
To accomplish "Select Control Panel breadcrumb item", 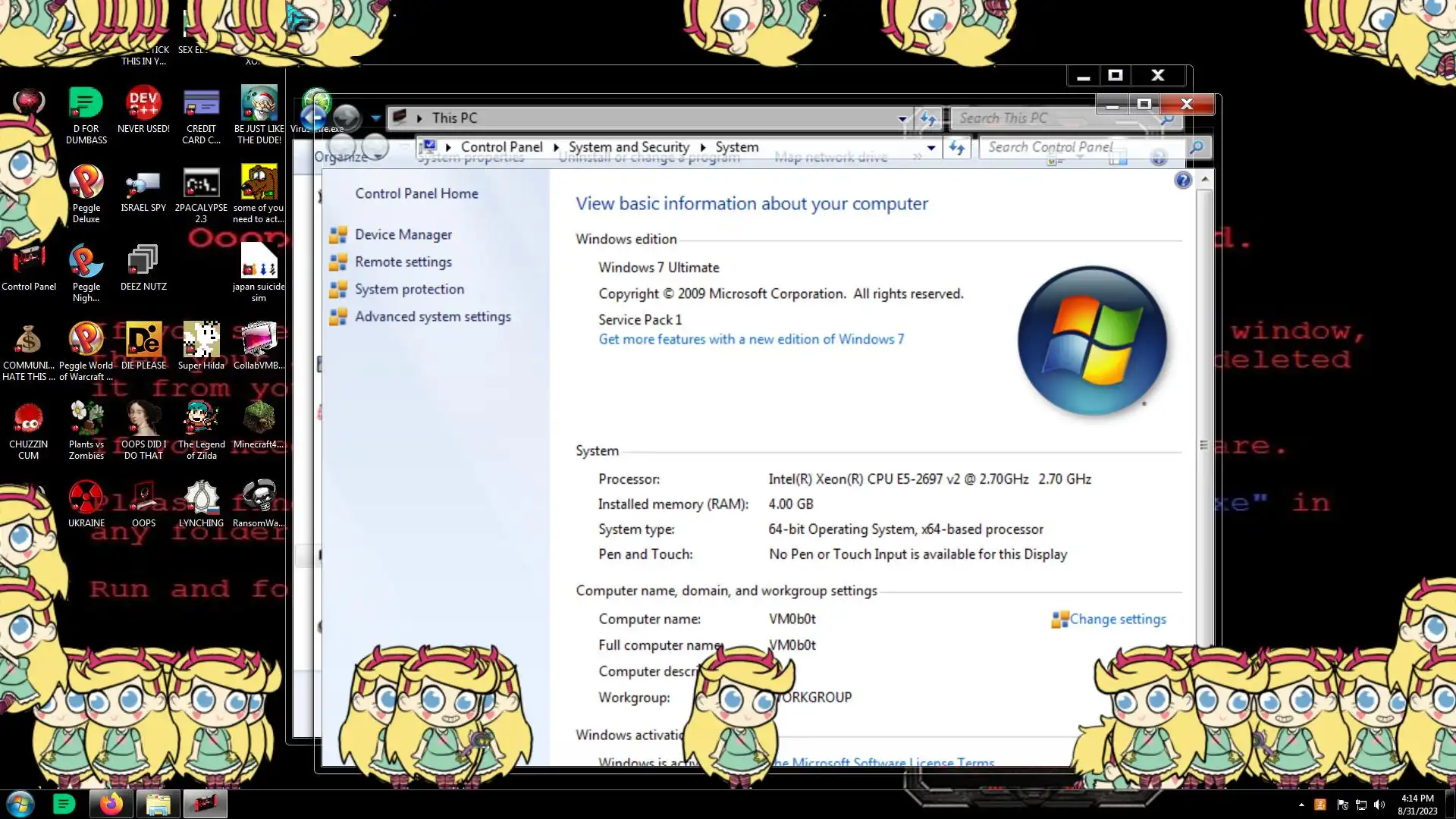I will pyautogui.click(x=501, y=148).
